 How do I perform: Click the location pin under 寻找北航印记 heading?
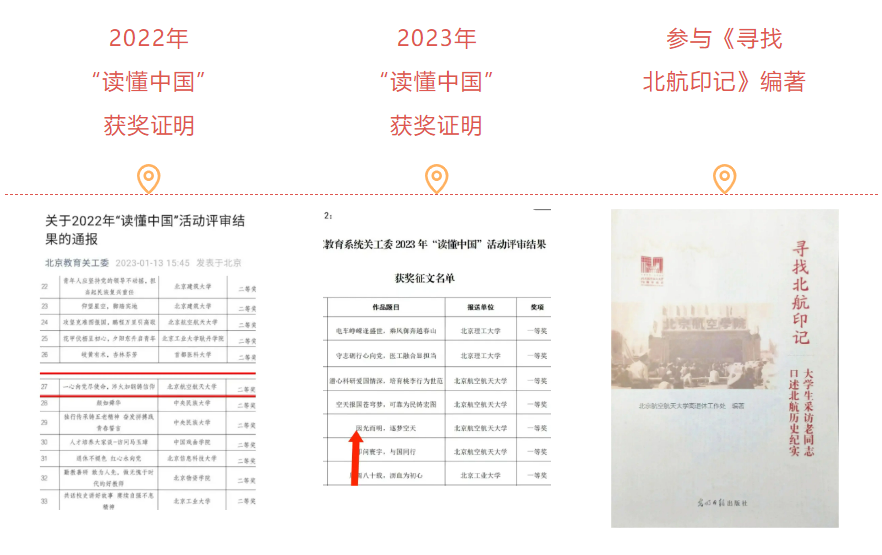[x=724, y=179]
